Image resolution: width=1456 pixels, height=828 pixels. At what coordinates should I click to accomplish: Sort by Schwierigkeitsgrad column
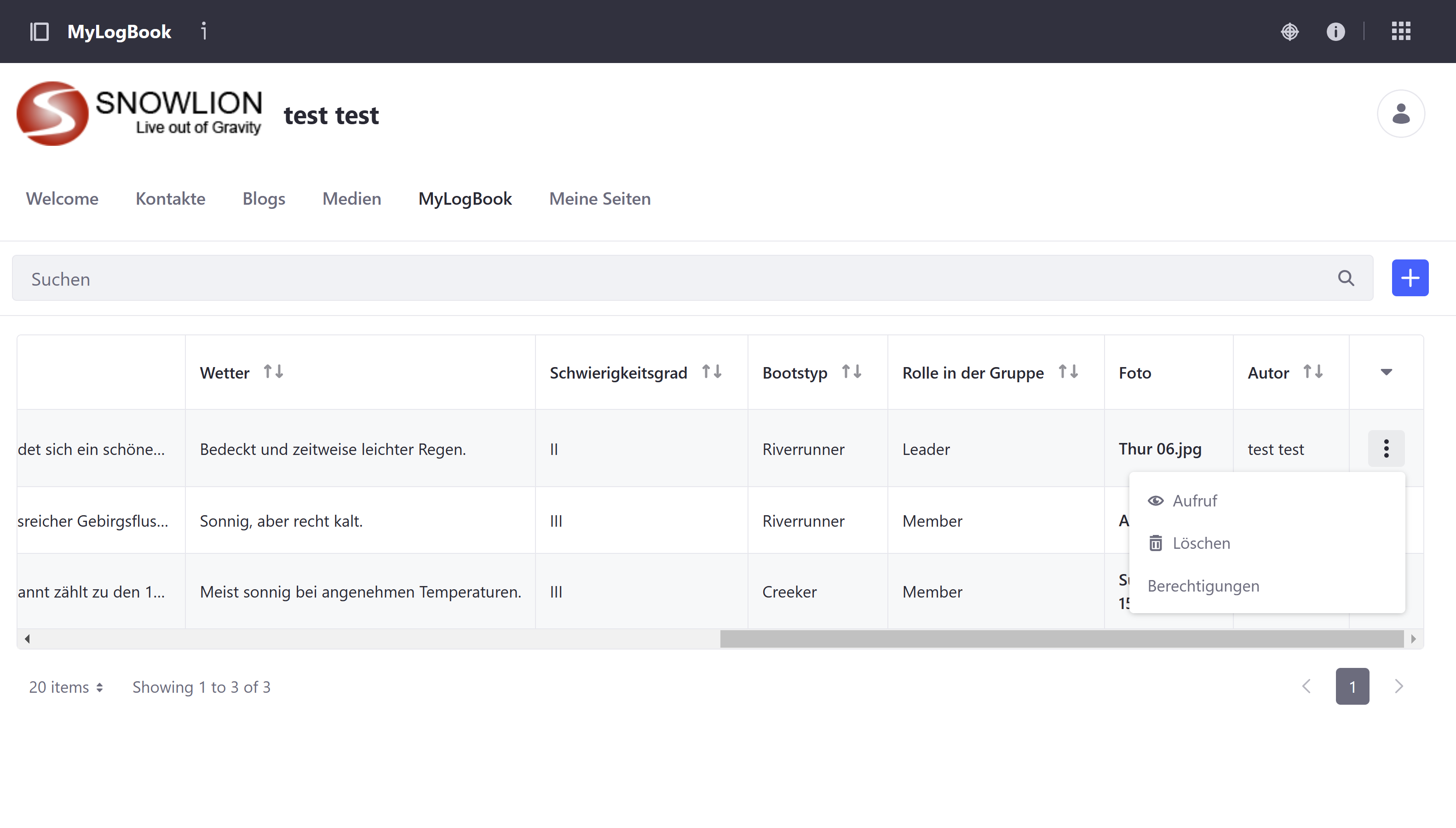pos(712,372)
